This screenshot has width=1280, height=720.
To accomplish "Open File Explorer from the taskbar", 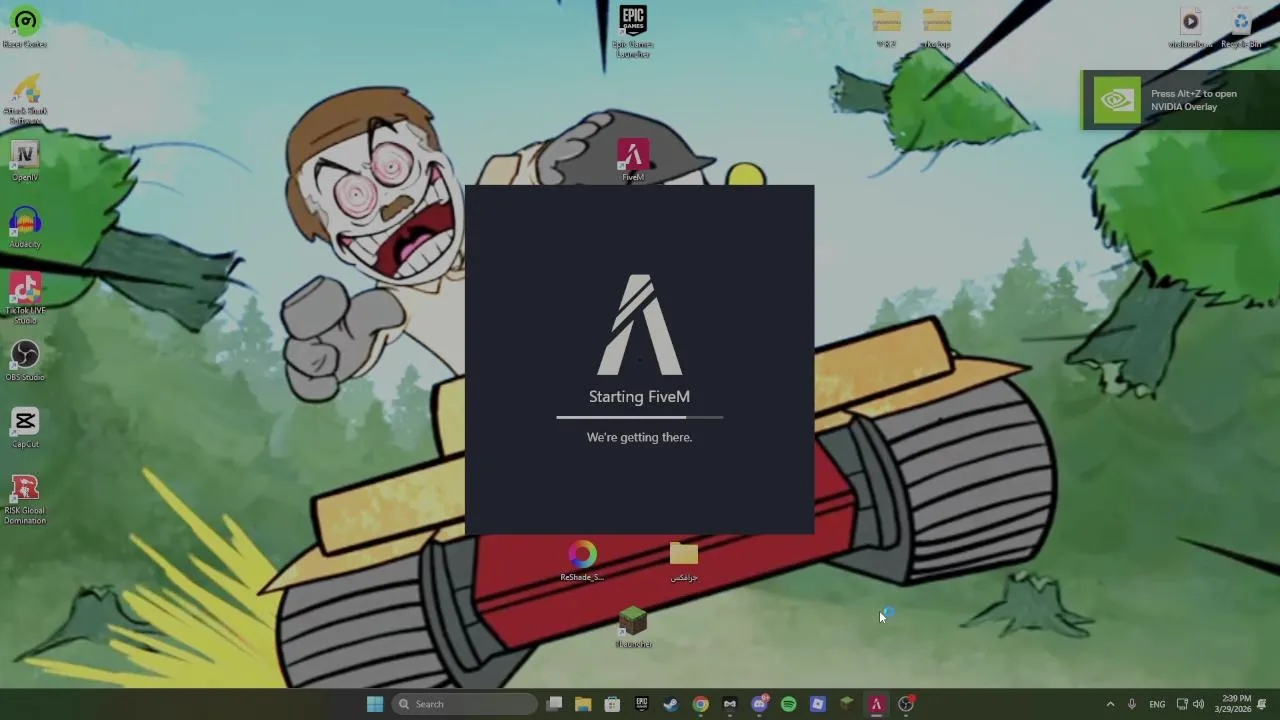I will [x=583, y=704].
